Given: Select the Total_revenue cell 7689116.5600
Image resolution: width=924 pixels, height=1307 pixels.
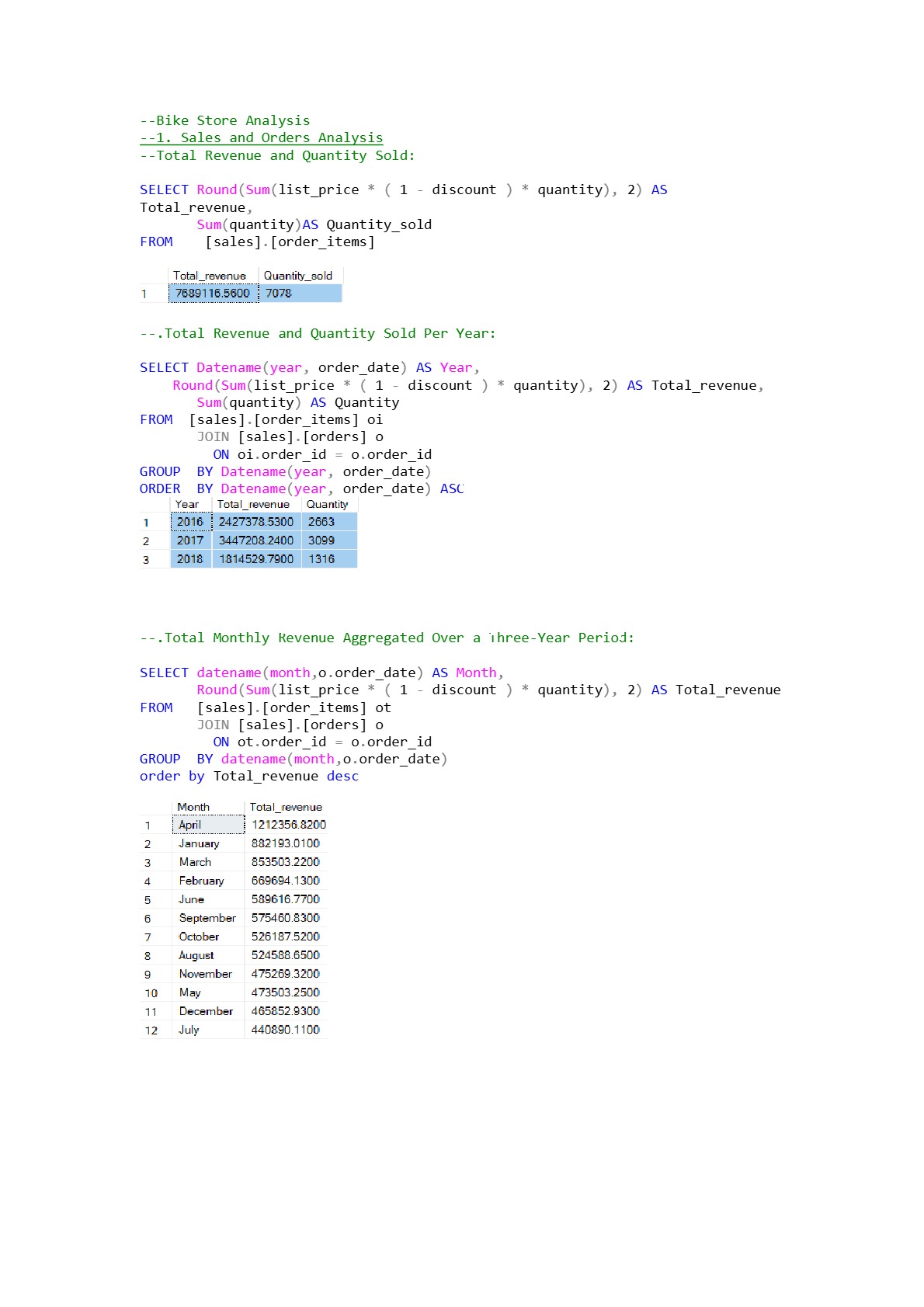Looking at the screenshot, I should point(213,293).
